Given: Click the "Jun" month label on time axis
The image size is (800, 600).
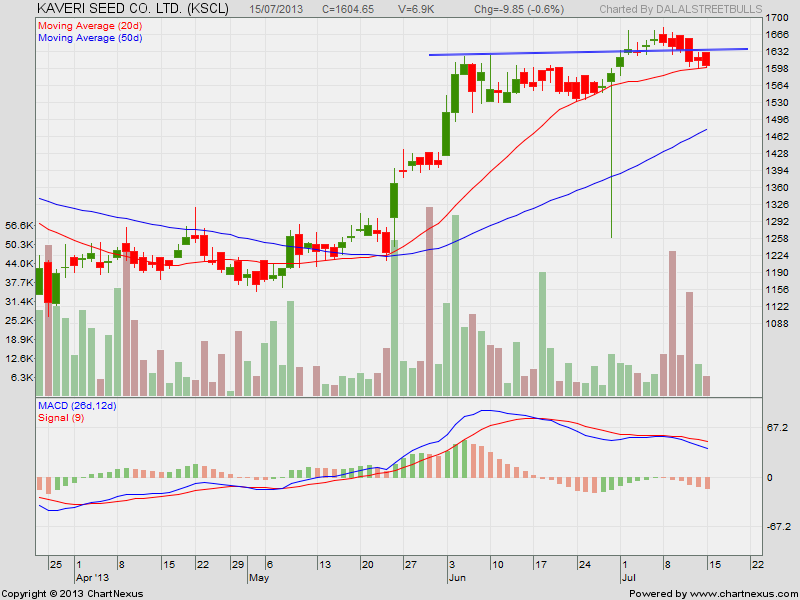Looking at the screenshot, I should [457, 578].
